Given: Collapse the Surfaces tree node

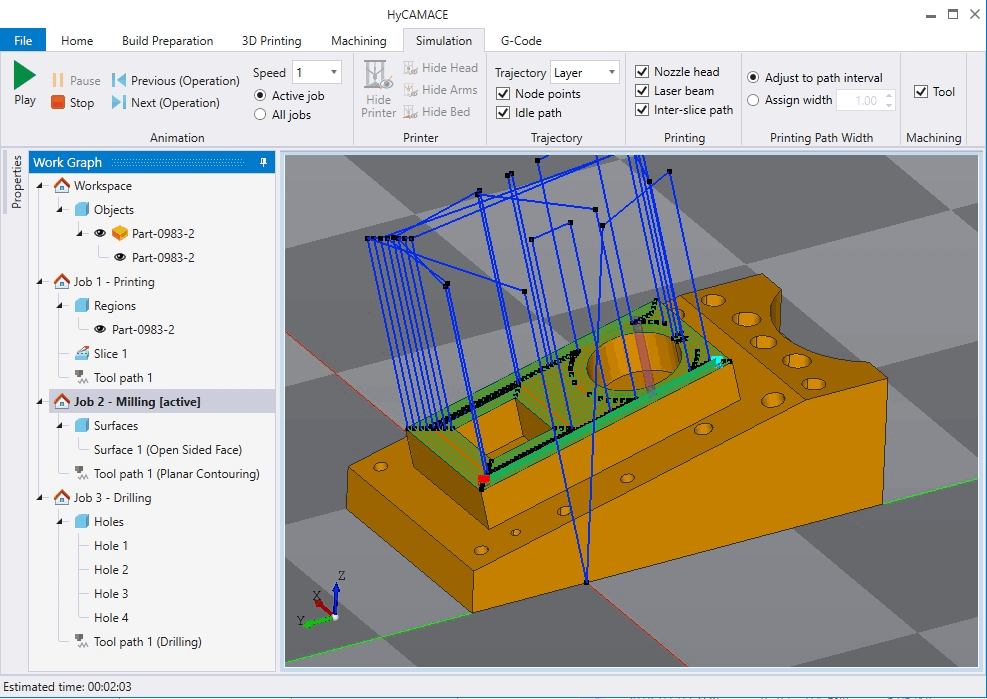Looking at the screenshot, I should point(60,426).
